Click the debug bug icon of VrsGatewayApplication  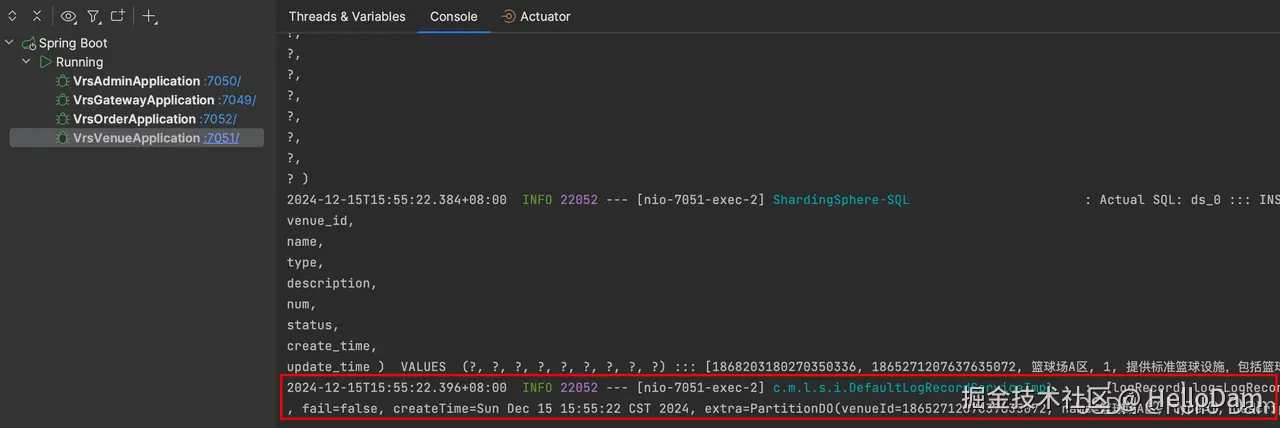[62, 100]
